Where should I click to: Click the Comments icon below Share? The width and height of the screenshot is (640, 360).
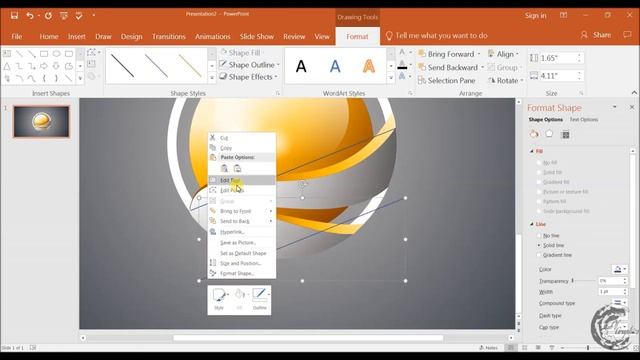pos(627,35)
